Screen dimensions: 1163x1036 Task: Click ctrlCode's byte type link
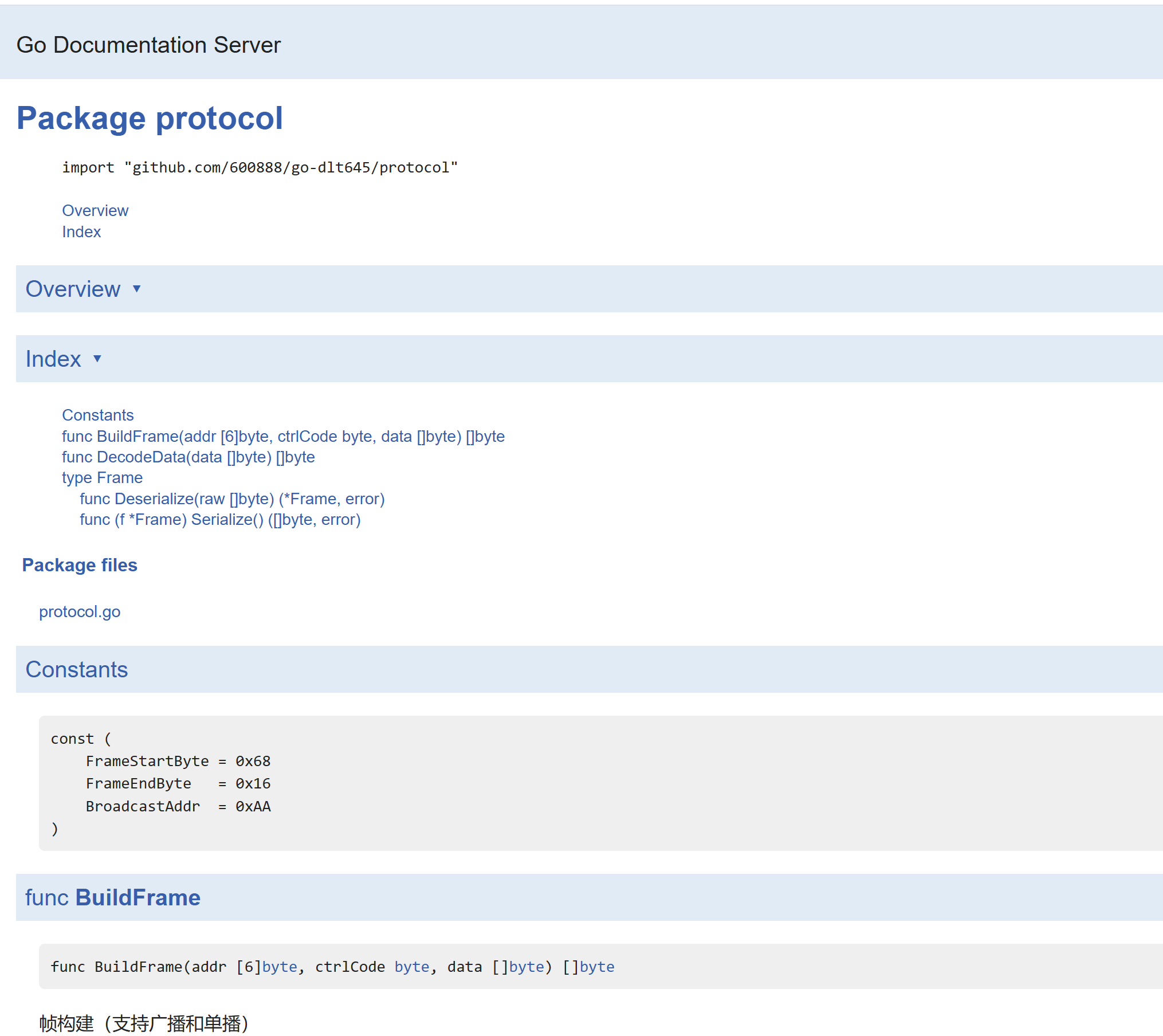pyautogui.click(x=412, y=967)
